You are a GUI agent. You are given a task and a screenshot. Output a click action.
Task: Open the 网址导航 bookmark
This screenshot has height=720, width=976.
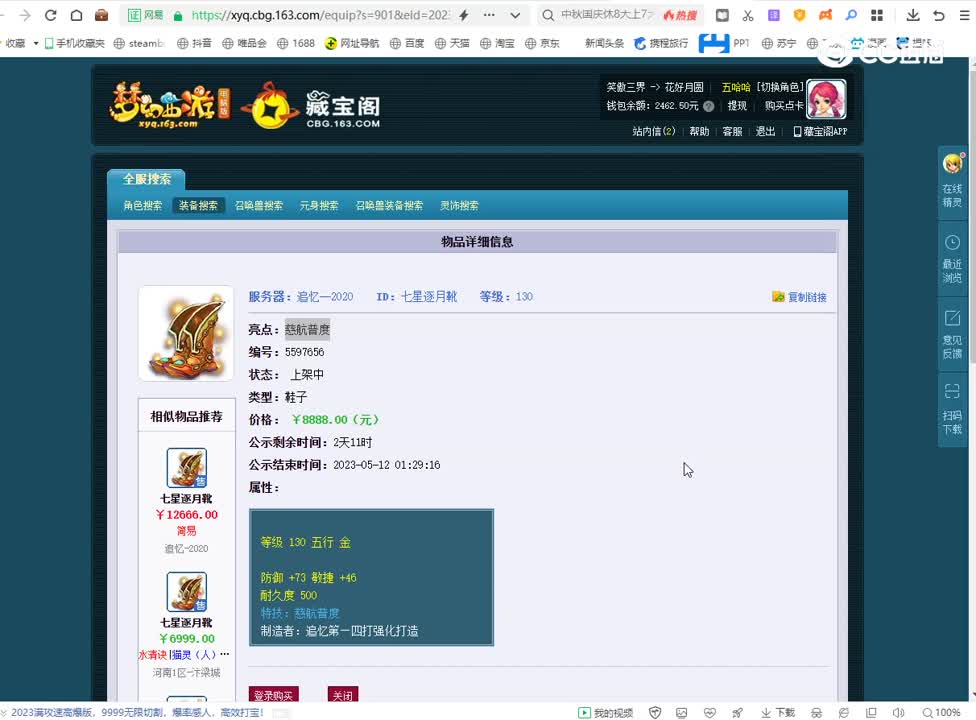pyautogui.click(x=352, y=43)
